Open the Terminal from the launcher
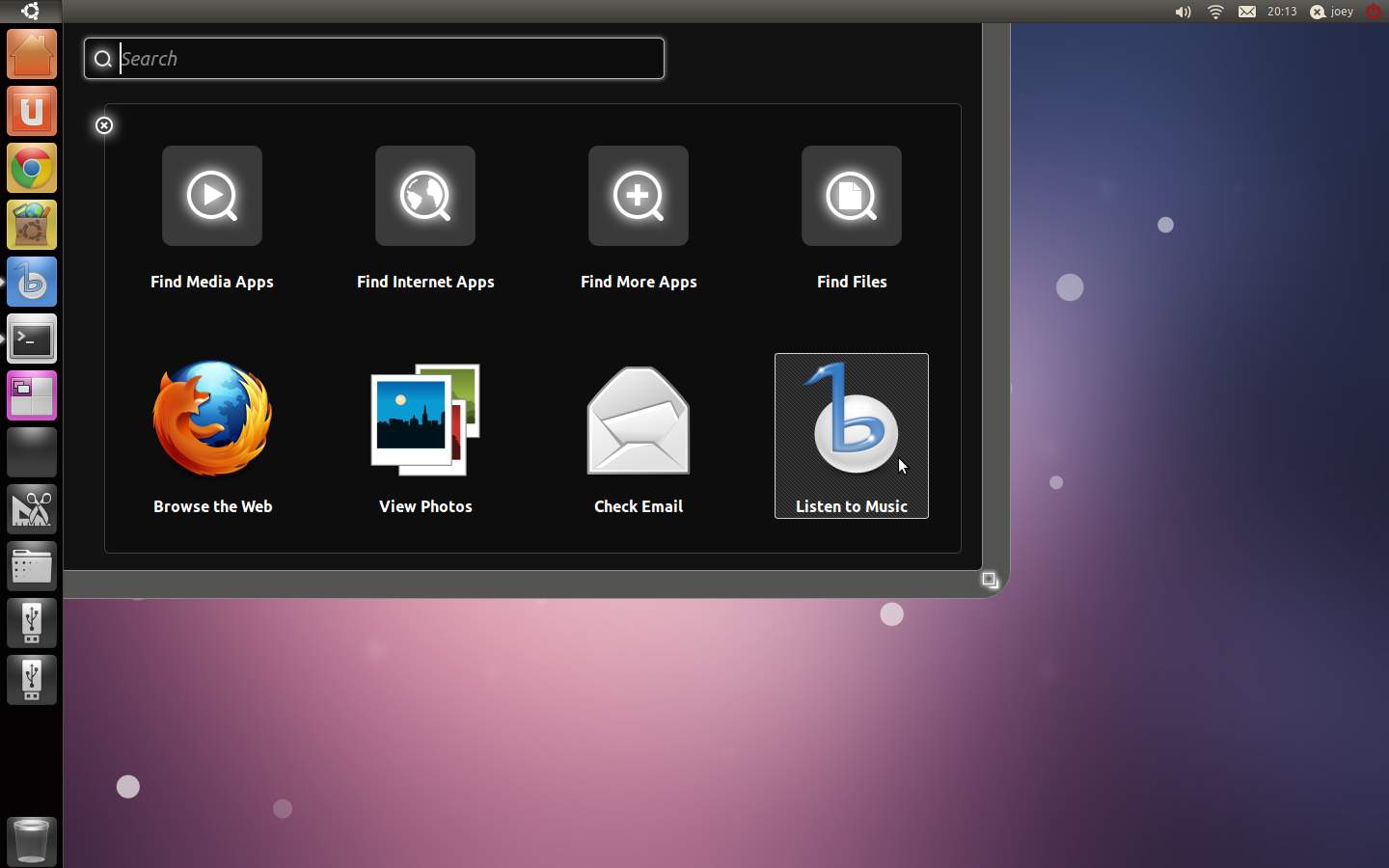The image size is (1389, 868). tap(32, 339)
